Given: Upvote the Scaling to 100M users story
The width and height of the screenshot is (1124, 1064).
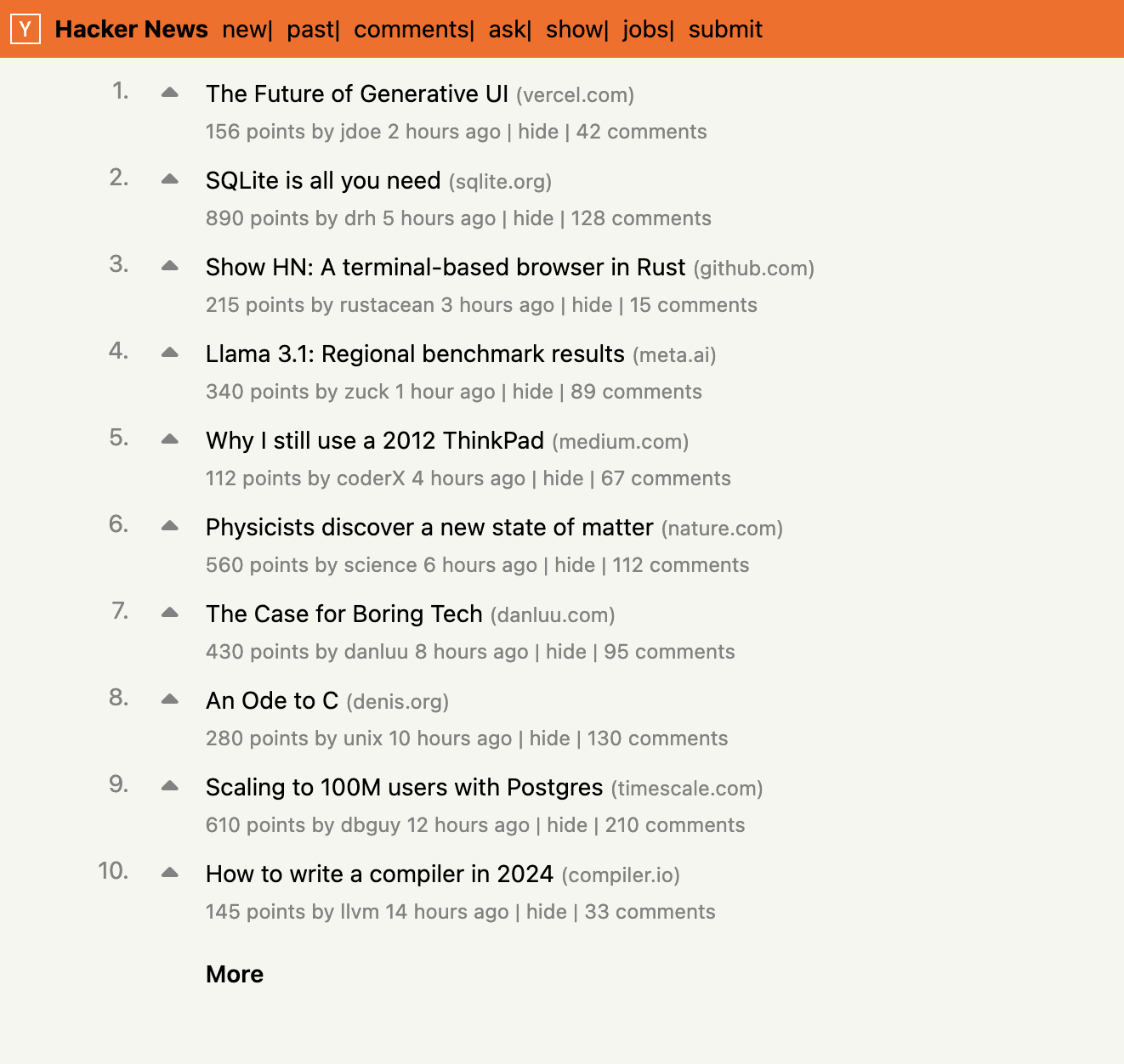Looking at the screenshot, I should [x=170, y=785].
